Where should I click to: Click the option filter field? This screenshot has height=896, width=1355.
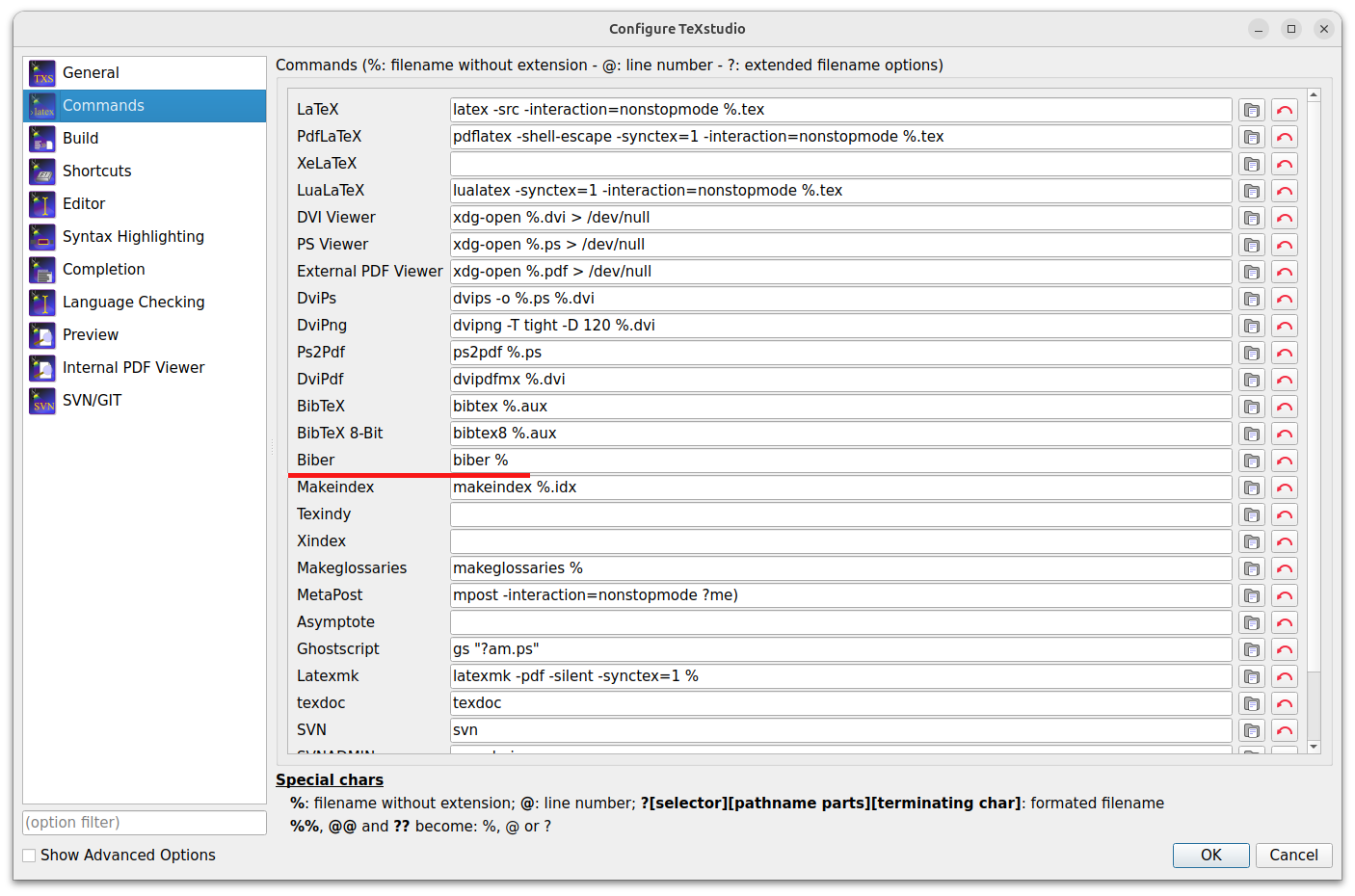click(145, 823)
